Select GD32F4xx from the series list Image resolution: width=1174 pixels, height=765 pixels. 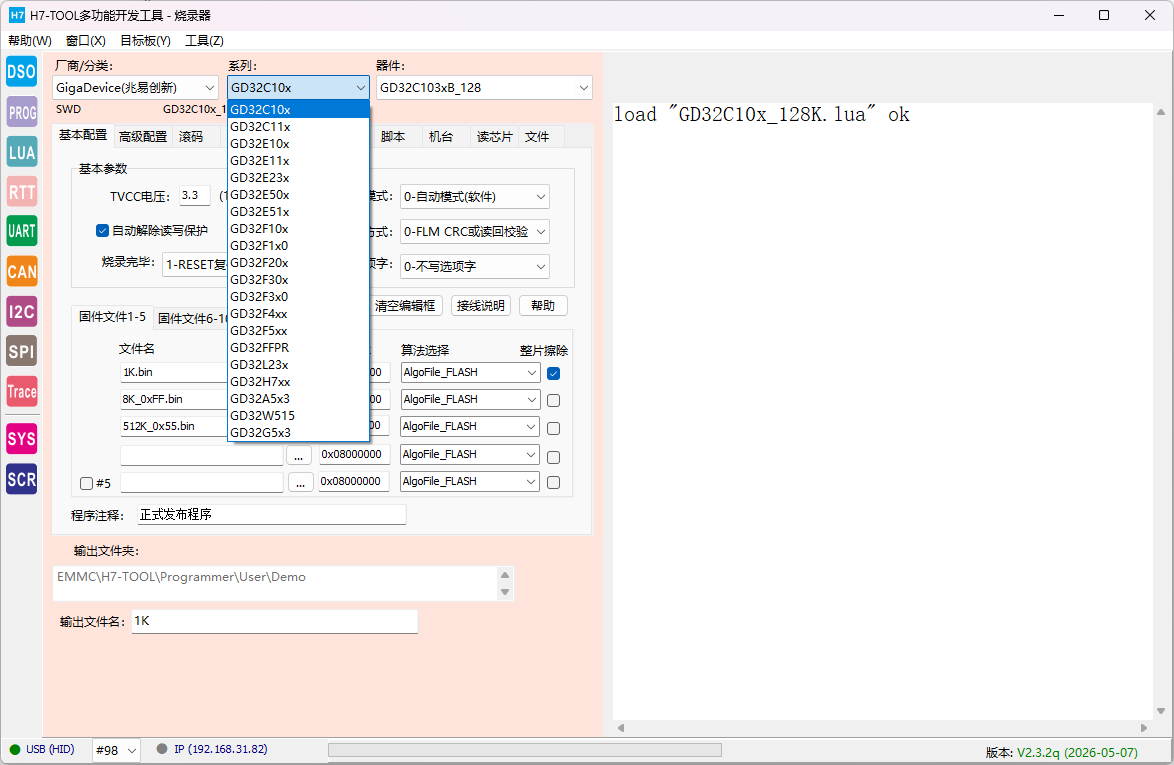tap(298, 314)
